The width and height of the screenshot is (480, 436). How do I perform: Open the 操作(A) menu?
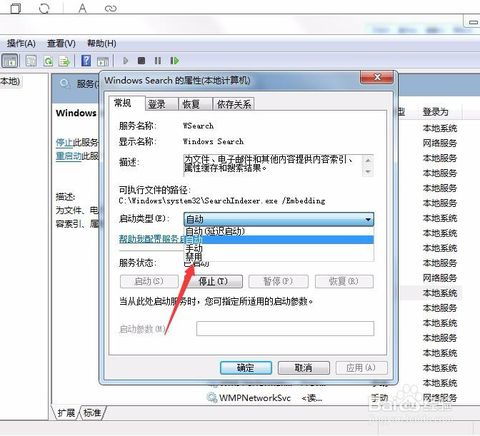coord(21,43)
